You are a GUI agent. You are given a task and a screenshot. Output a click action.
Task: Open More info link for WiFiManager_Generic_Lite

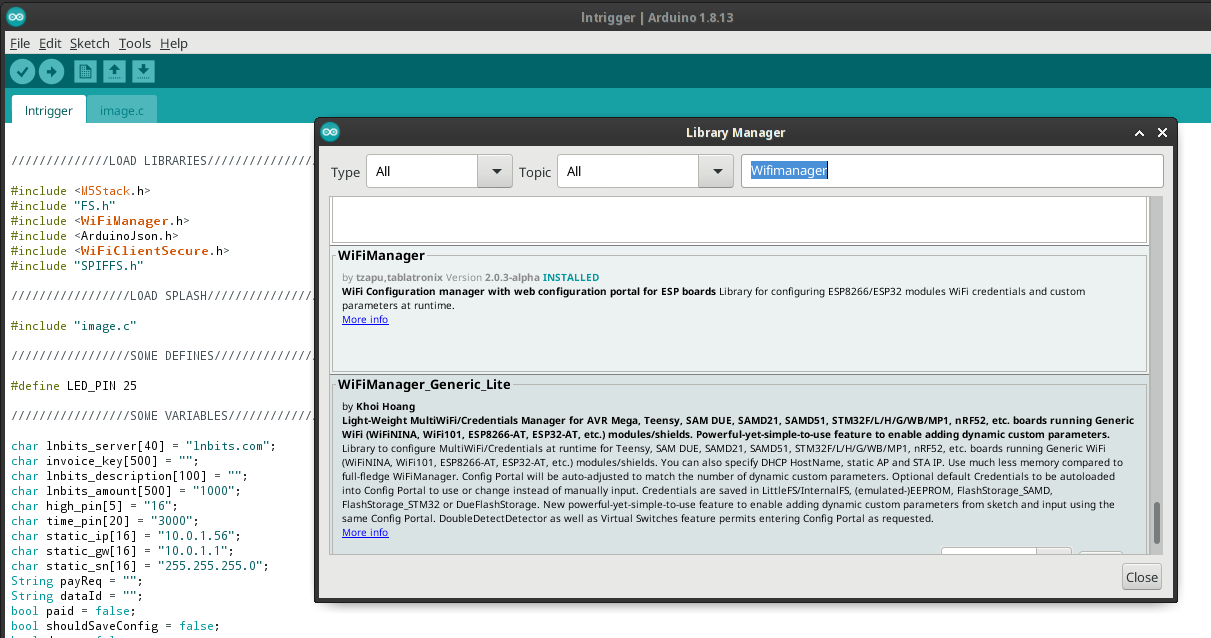tap(365, 532)
